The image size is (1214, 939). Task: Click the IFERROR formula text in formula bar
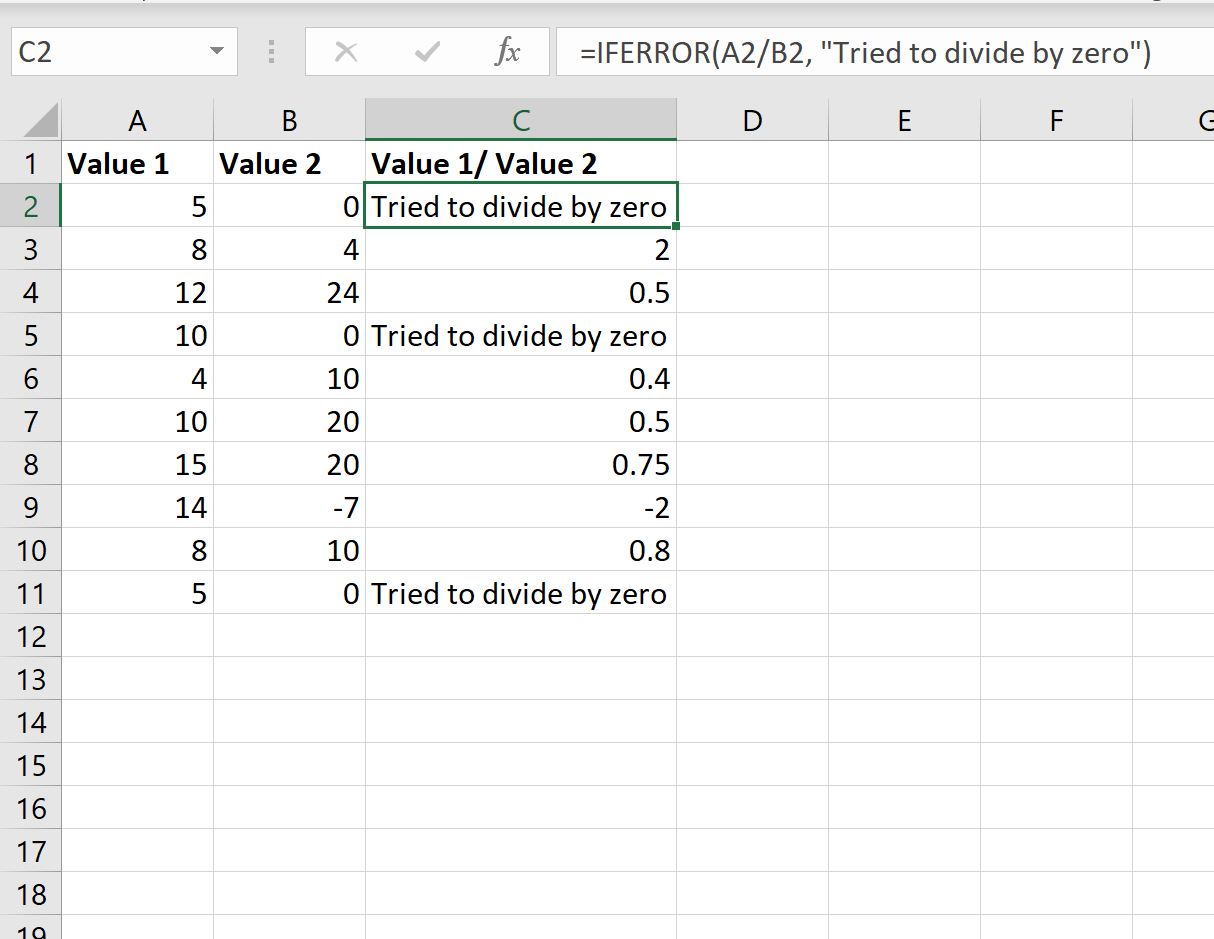[x=865, y=53]
